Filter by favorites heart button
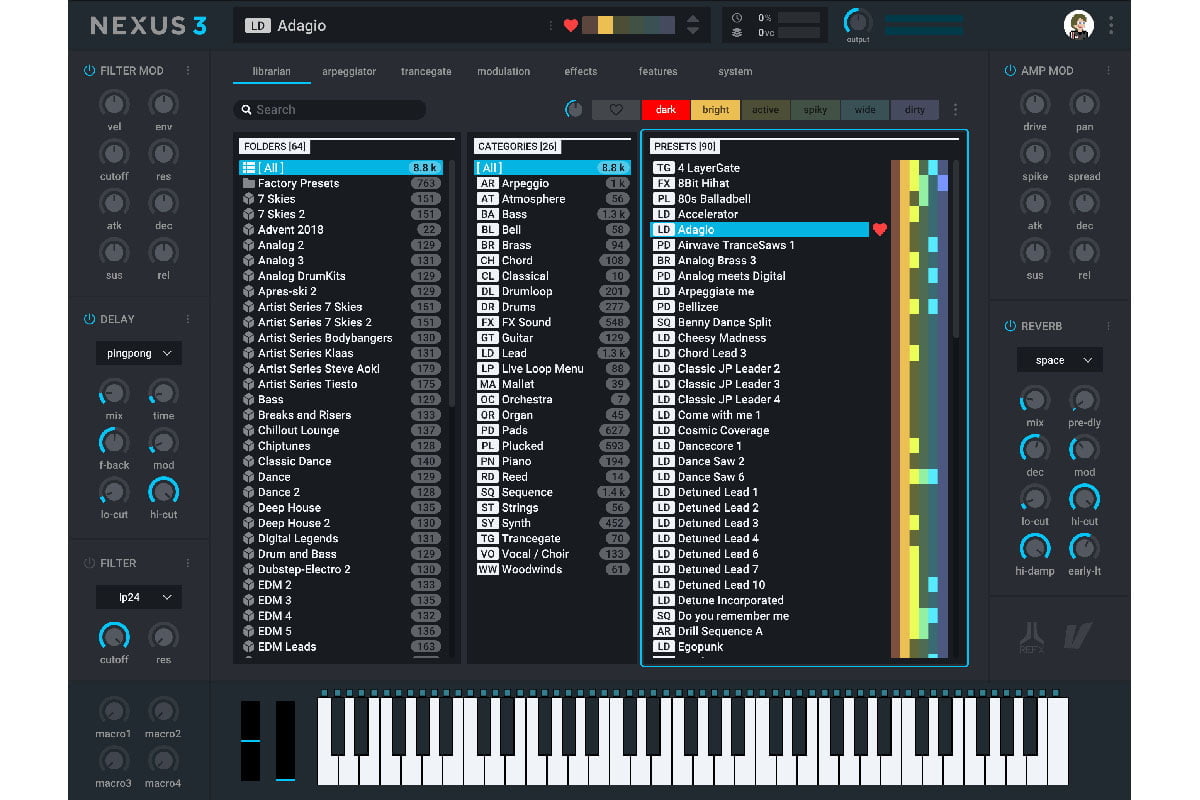Viewport: 1200px width, 800px height. (616, 110)
